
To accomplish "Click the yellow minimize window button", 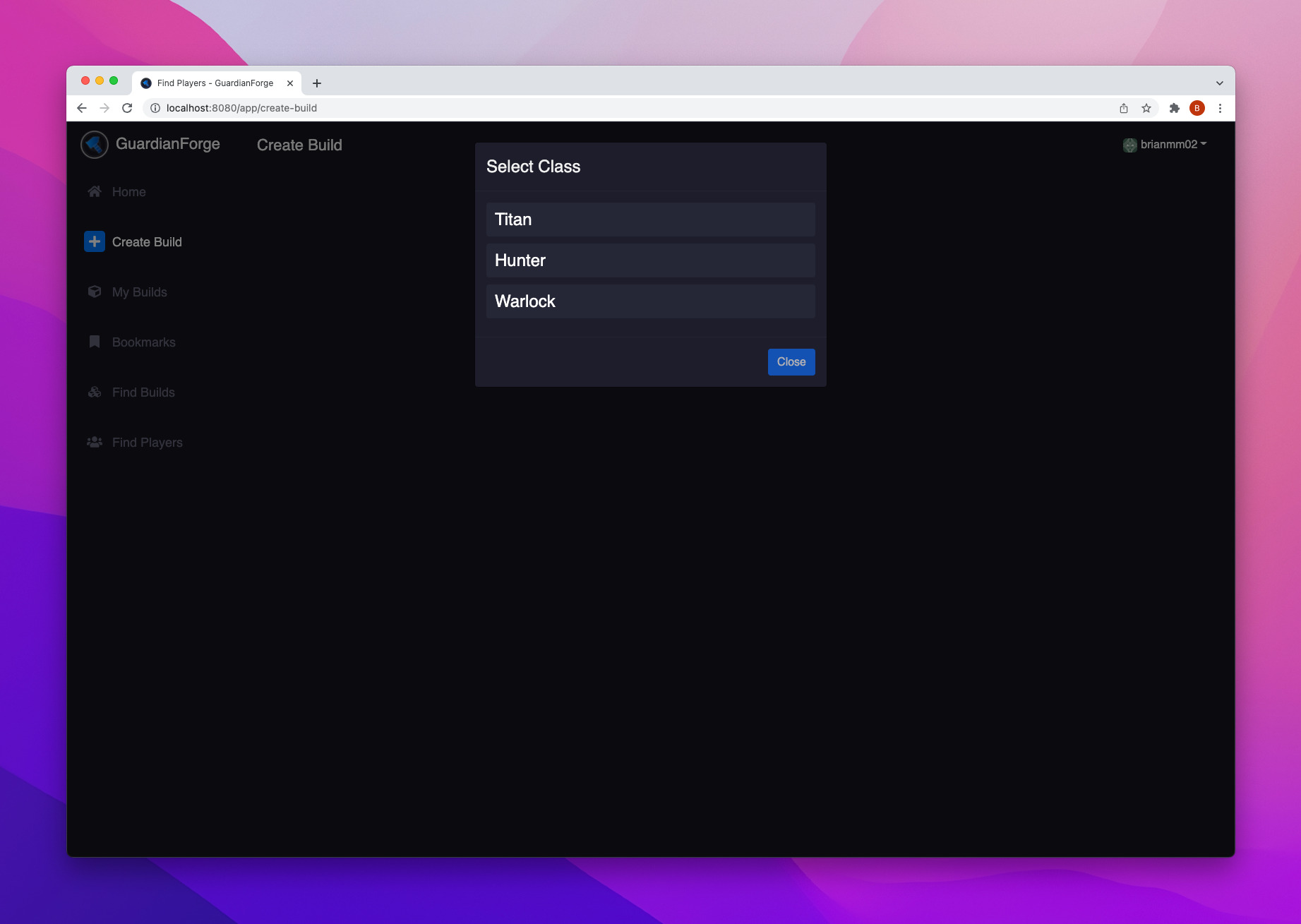I will pyautogui.click(x=100, y=80).
